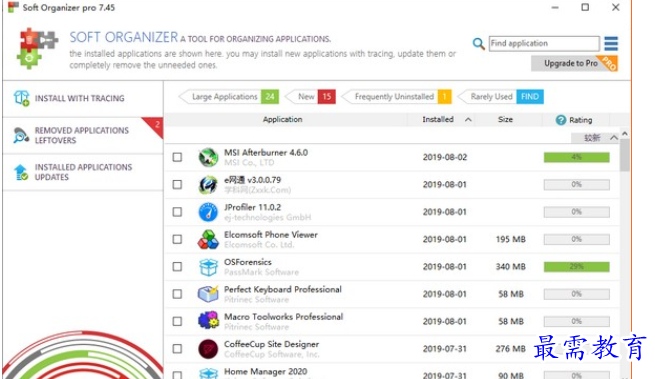
Task: Click the search magnifier icon
Action: pyautogui.click(x=478, y=43)
